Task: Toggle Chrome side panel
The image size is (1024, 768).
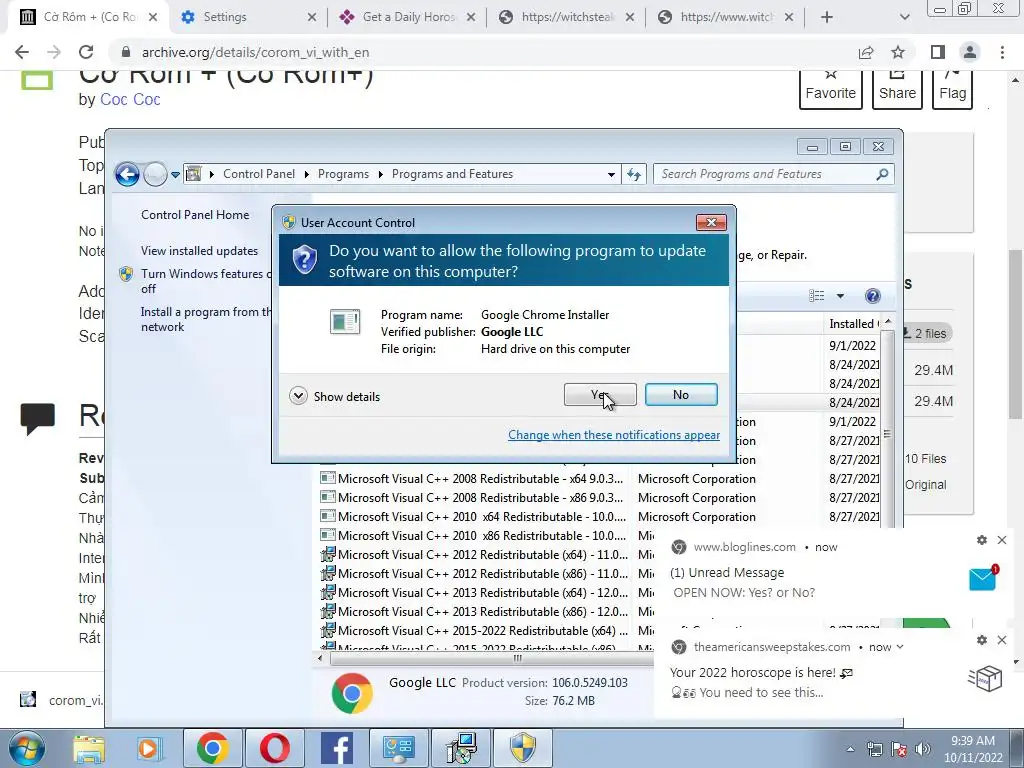Action: click(938, 52)
